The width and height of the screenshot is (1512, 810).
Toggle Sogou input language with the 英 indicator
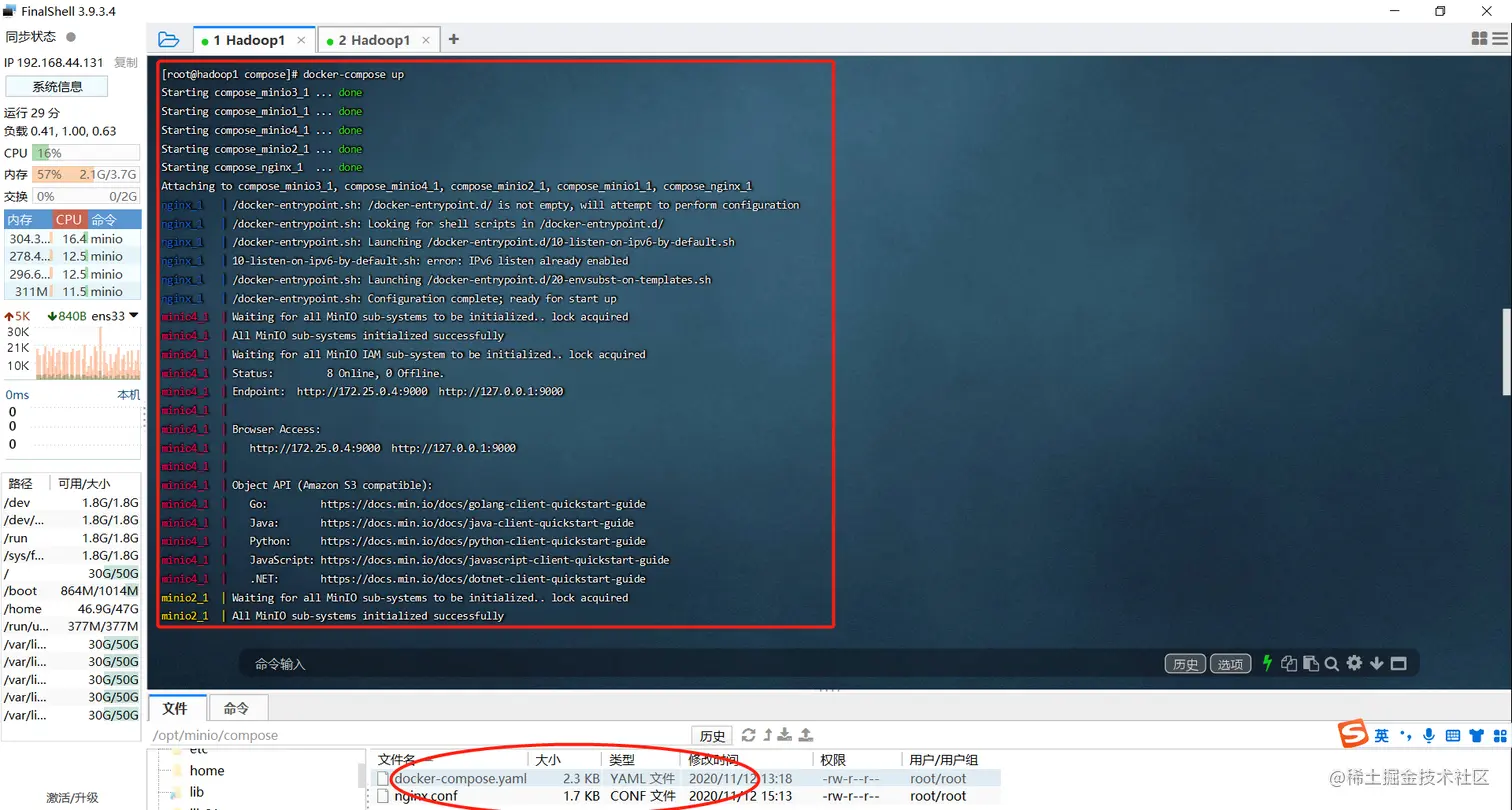point(1379,735)
